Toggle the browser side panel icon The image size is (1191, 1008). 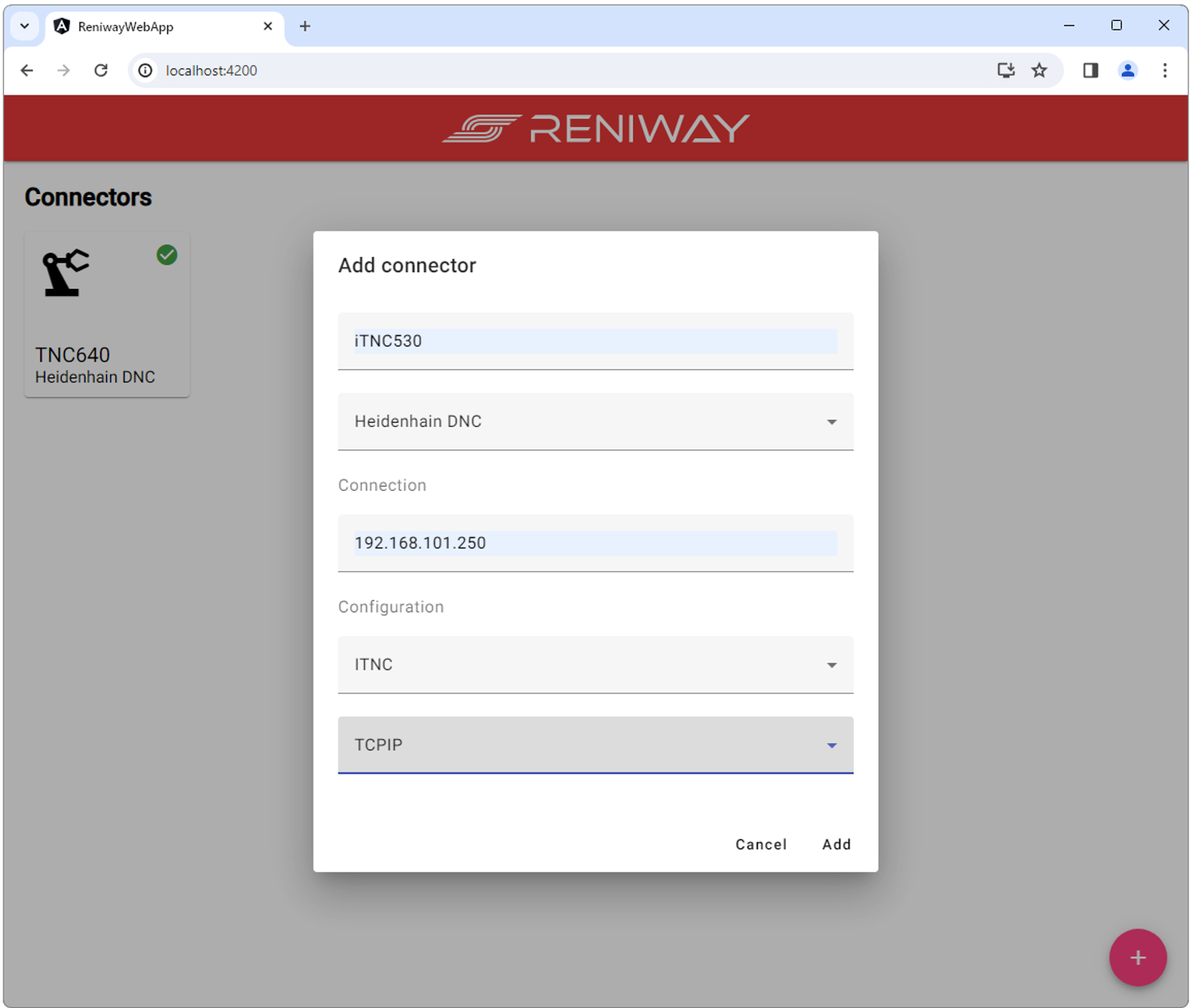(x=1090, y=70)
